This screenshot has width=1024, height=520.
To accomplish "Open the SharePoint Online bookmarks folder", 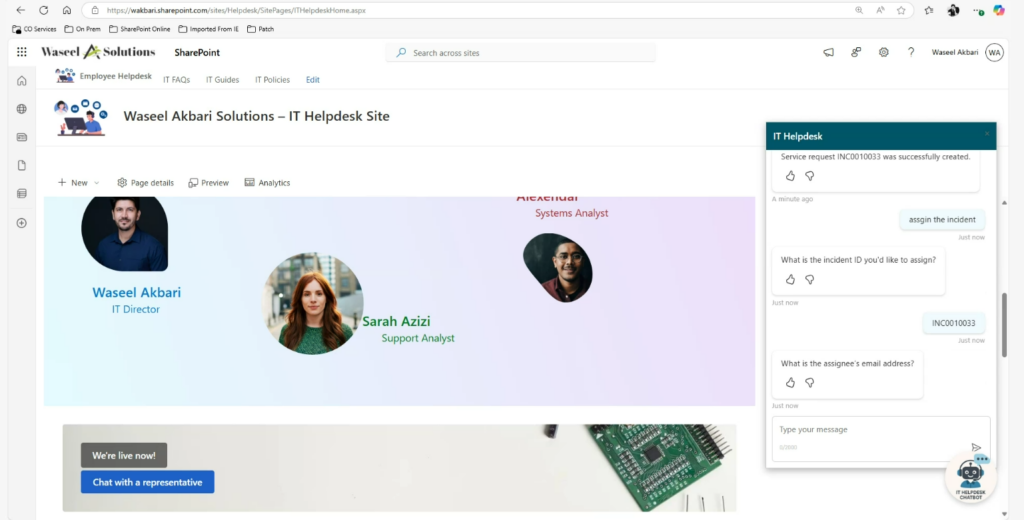I will (140, 29).
